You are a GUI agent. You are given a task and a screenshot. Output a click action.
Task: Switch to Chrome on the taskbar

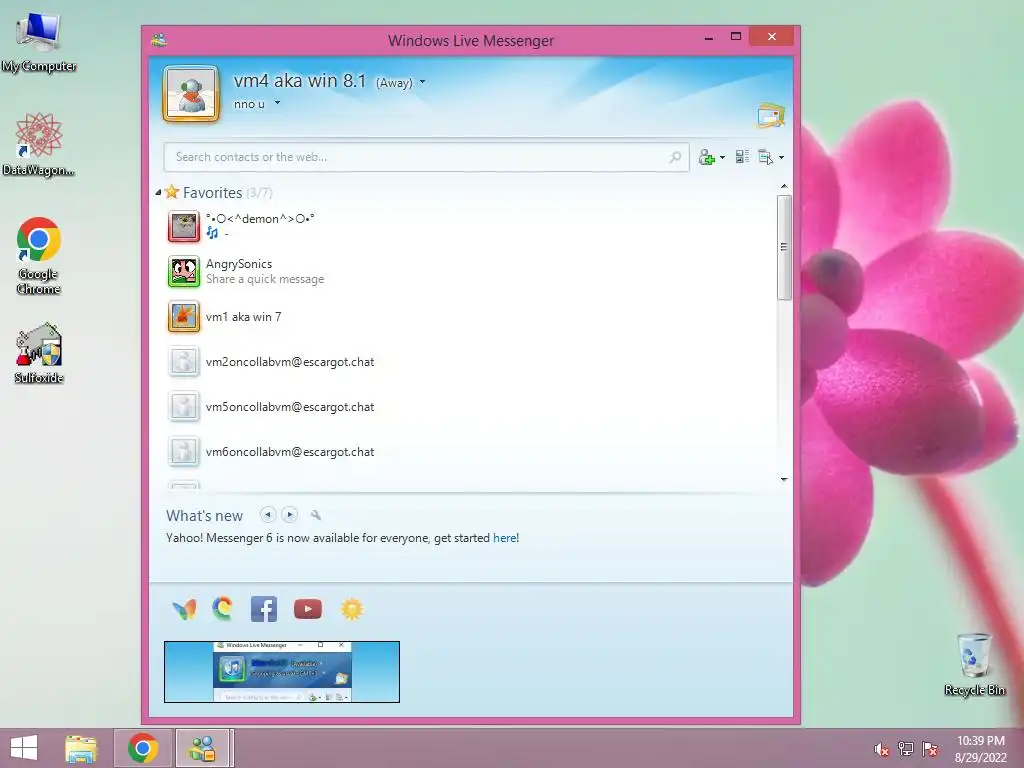point(143,748)
